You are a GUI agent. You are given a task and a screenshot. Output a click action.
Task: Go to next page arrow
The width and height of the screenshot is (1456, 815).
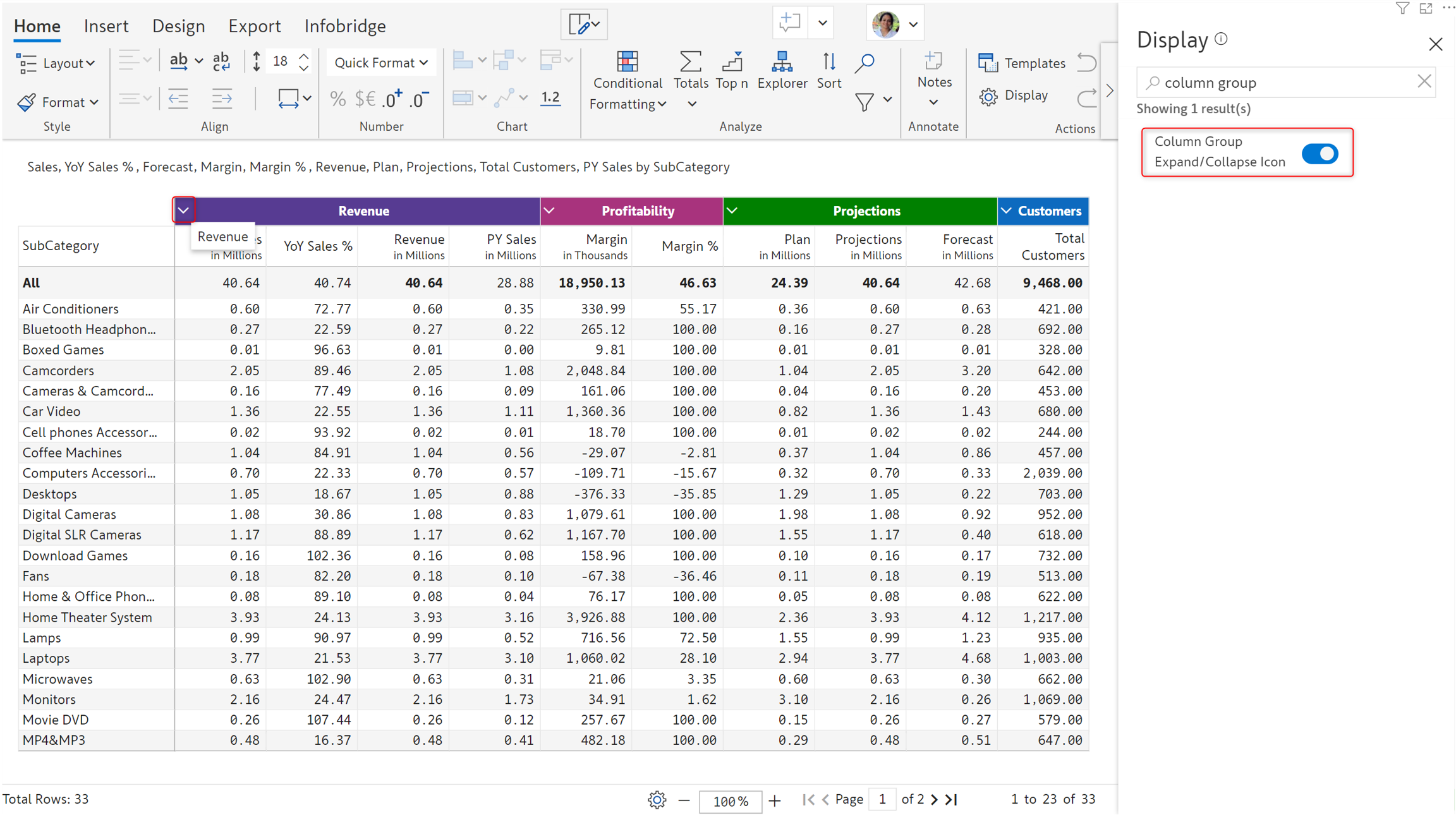[934, 799]
